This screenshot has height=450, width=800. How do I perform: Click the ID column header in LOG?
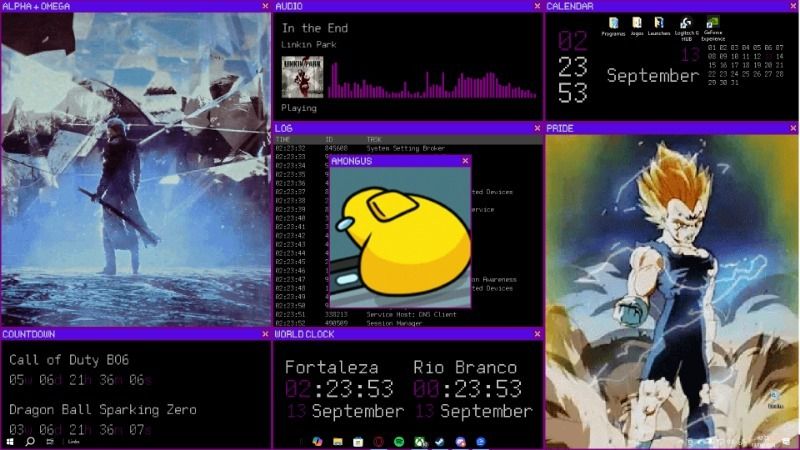[x=329, y=139]
